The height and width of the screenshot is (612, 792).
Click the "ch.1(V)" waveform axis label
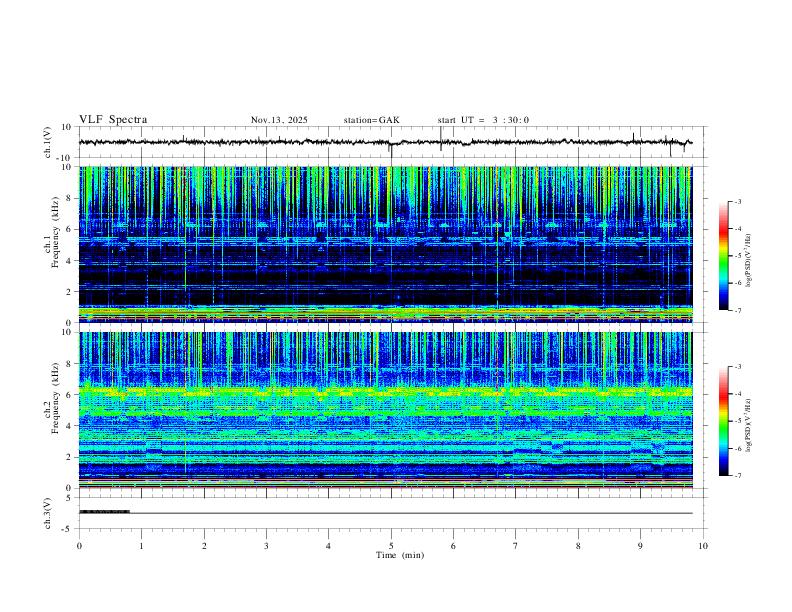[x=48, y=142]
